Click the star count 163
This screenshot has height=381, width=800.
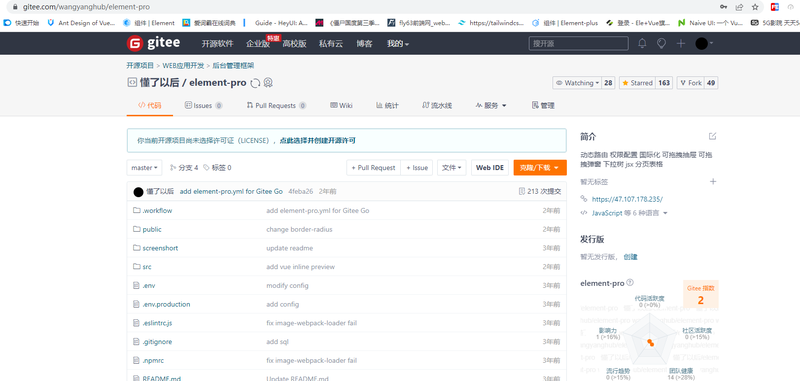click(664, 83)
